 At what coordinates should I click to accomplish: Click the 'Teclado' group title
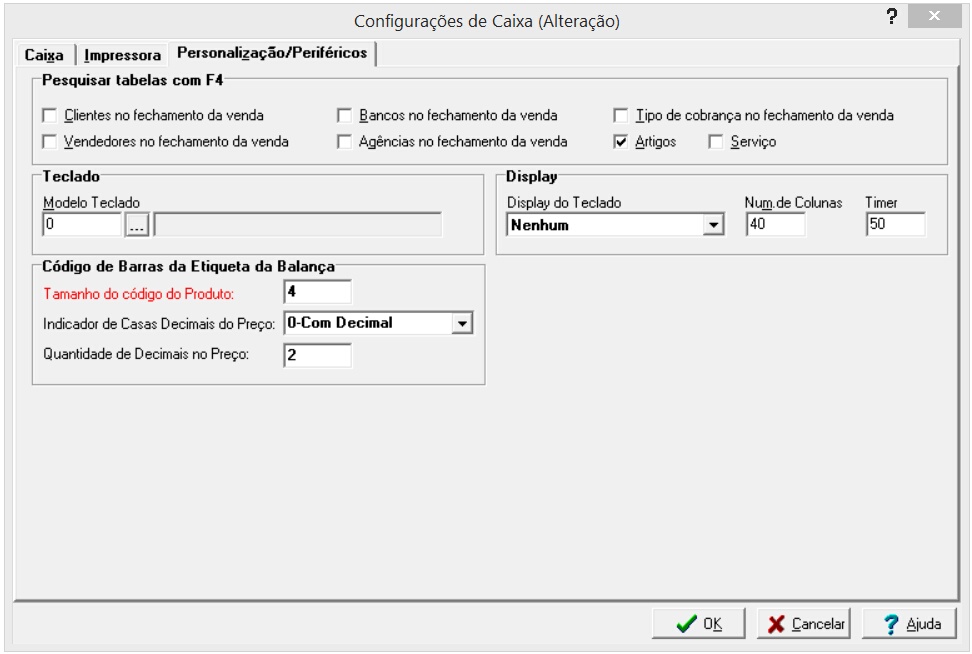coord(71,177)
